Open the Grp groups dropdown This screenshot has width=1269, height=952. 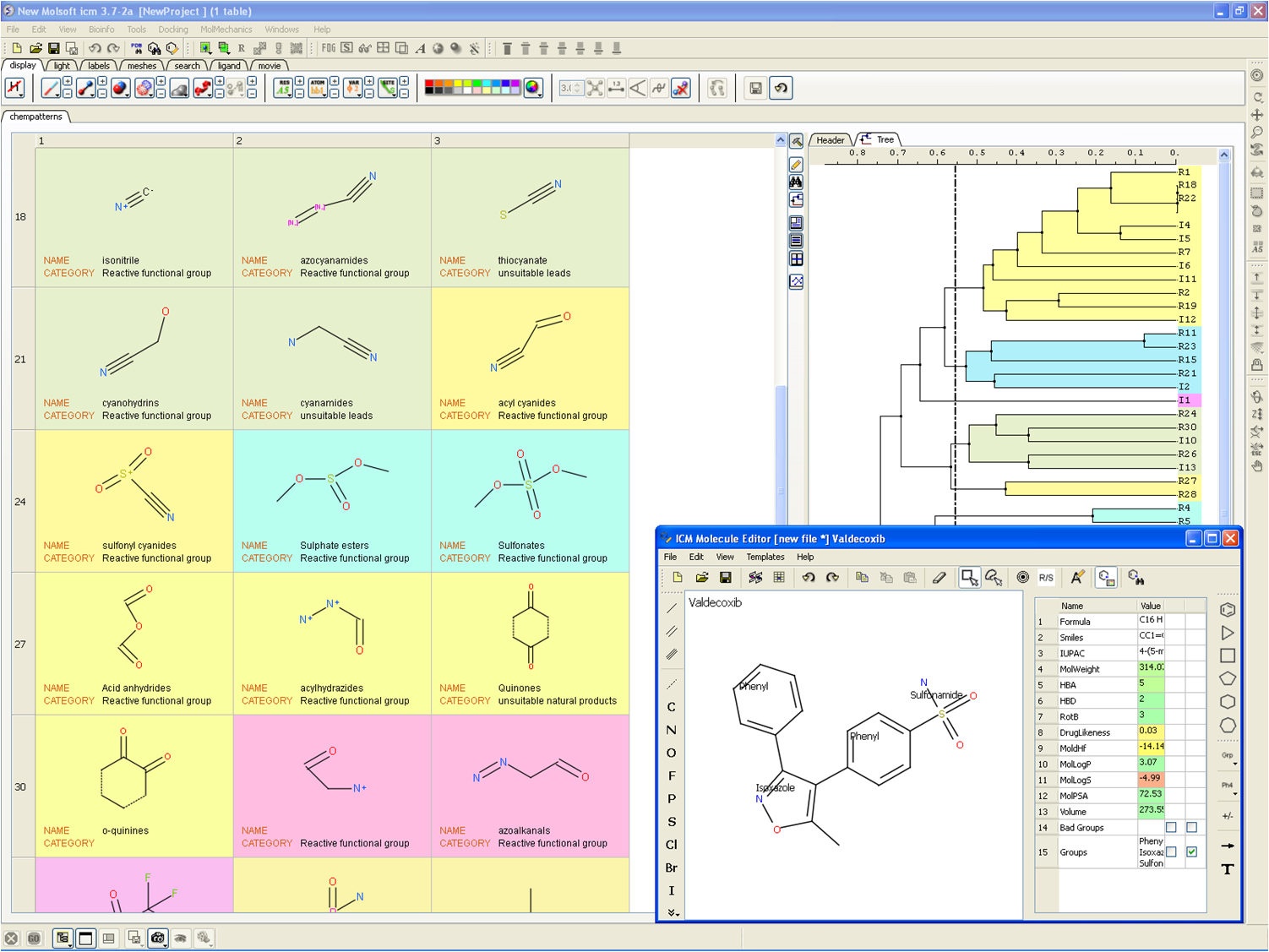tap(1228, 757)
